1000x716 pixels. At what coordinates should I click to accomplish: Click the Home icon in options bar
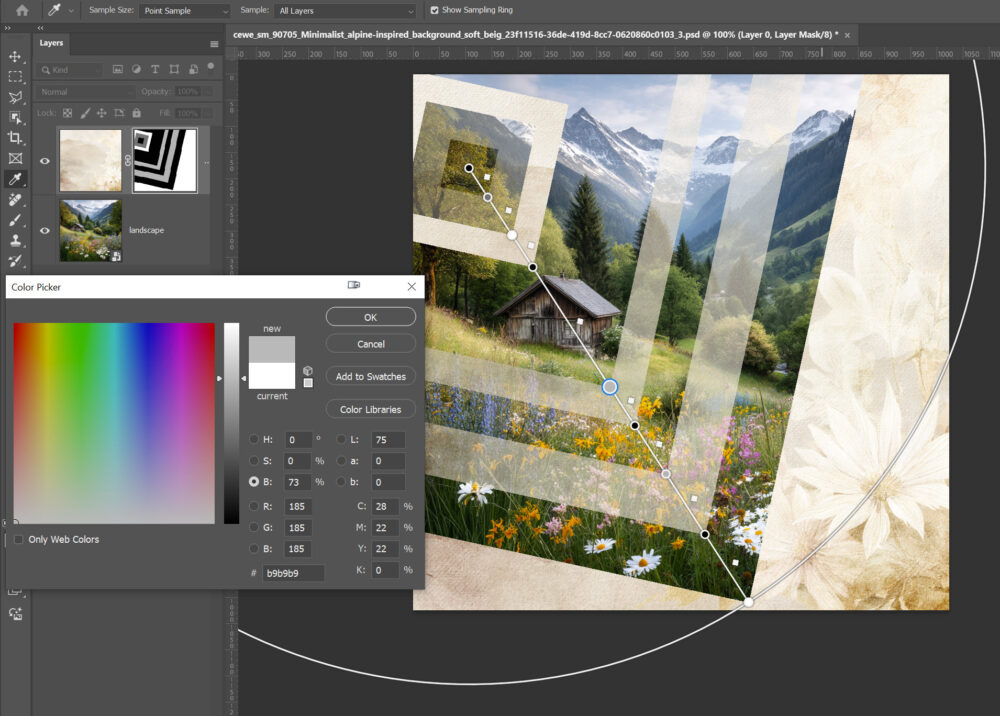point(21,10)
